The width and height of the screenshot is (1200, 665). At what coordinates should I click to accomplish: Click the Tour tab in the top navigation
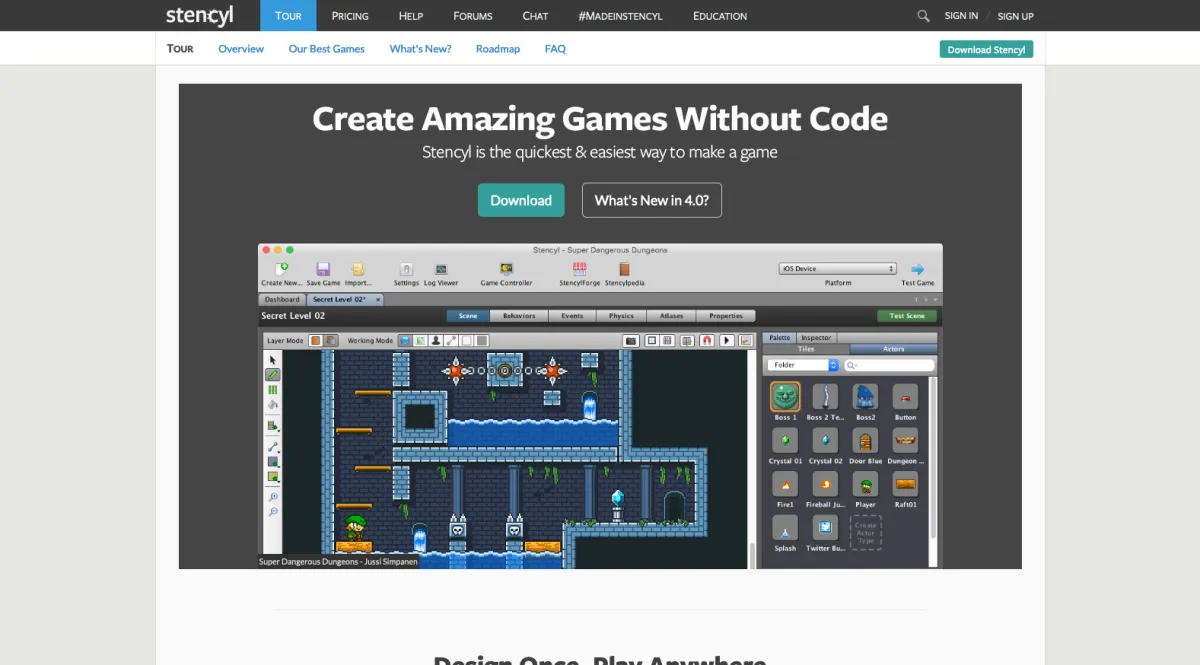(x=288, y=16)
